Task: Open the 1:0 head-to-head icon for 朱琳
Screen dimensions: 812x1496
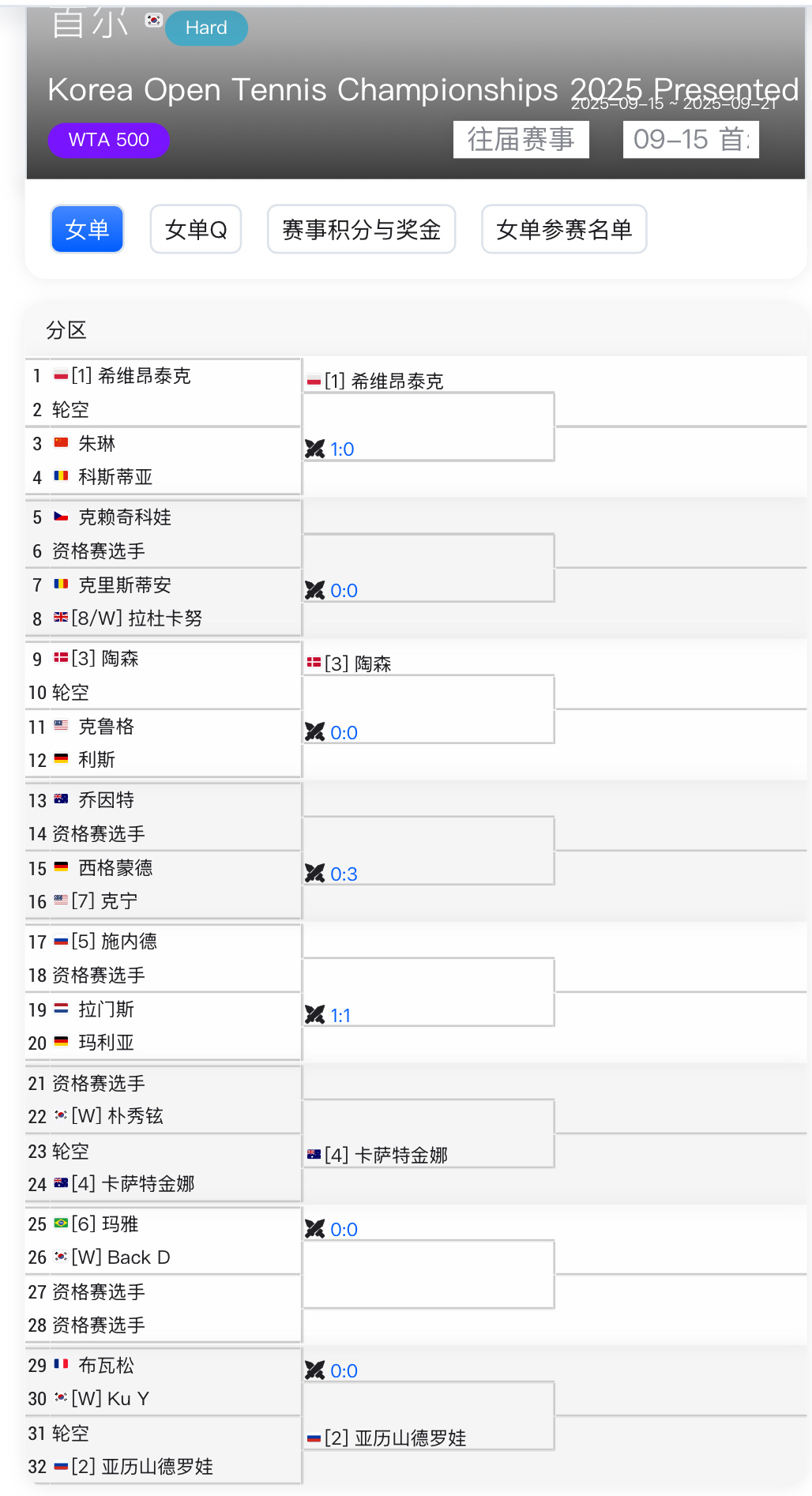Action: (315, 449)
